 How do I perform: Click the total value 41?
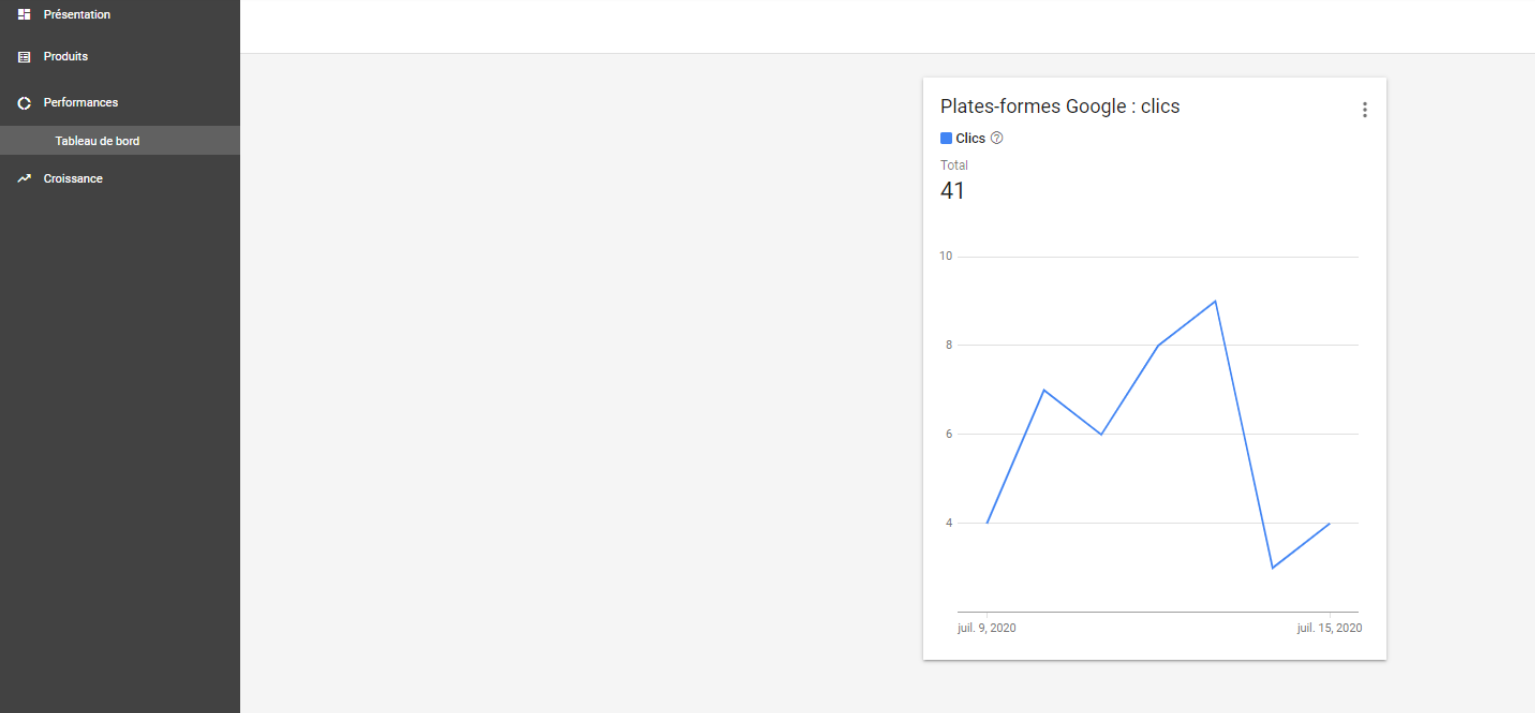coord(952,190)
